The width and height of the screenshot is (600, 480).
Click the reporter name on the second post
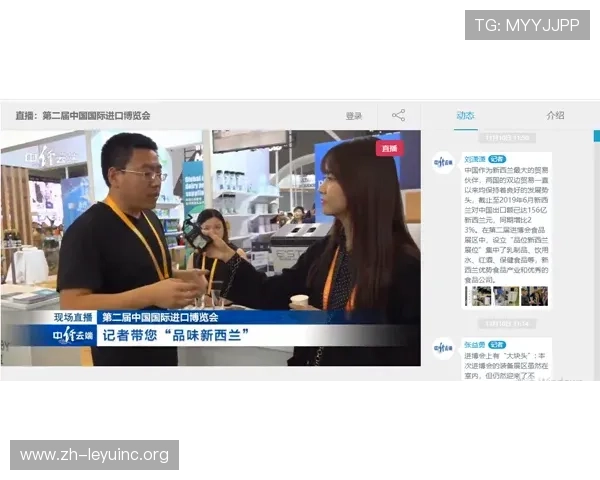pos(474,344)
